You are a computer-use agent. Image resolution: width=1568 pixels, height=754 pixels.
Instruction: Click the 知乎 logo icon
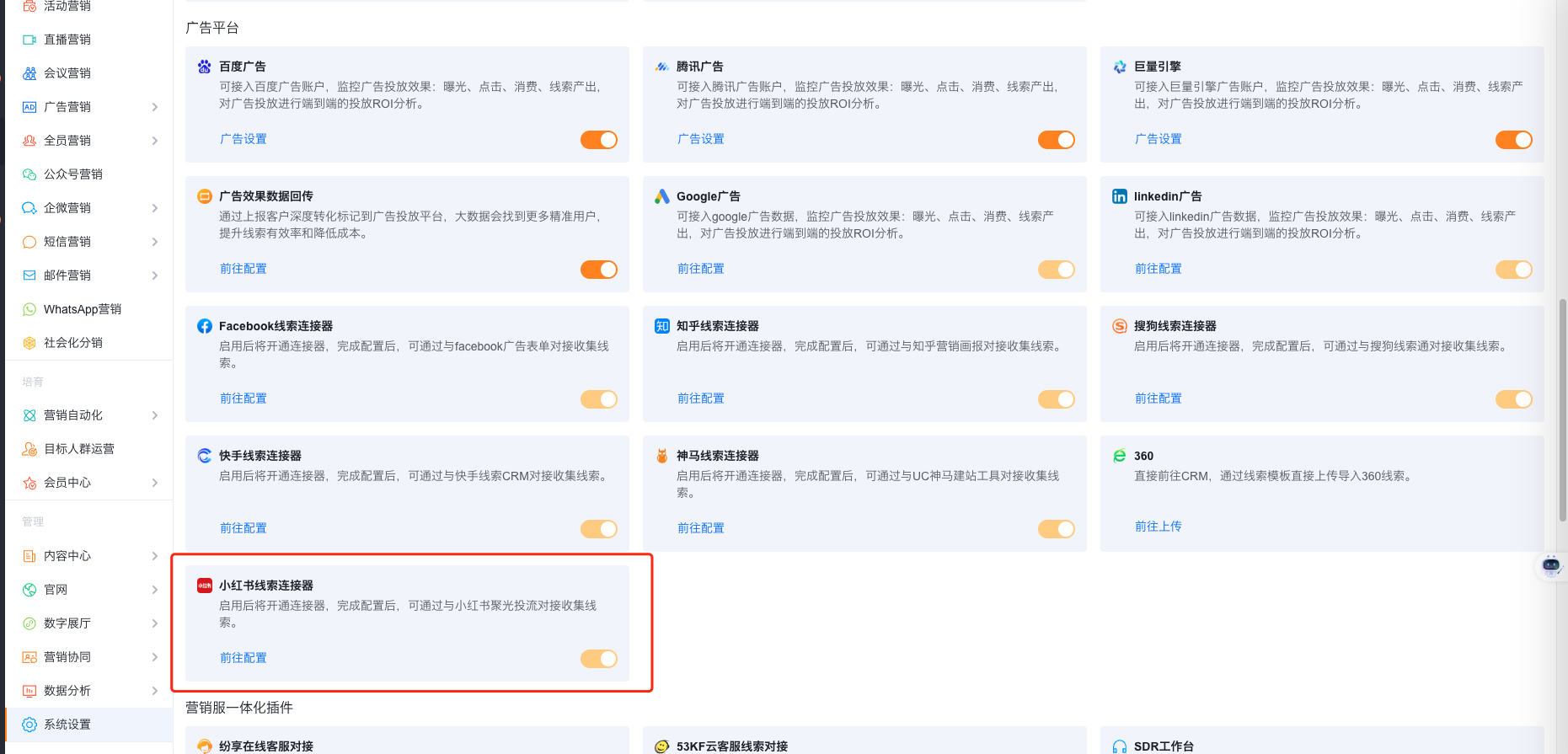coord(662,326)
